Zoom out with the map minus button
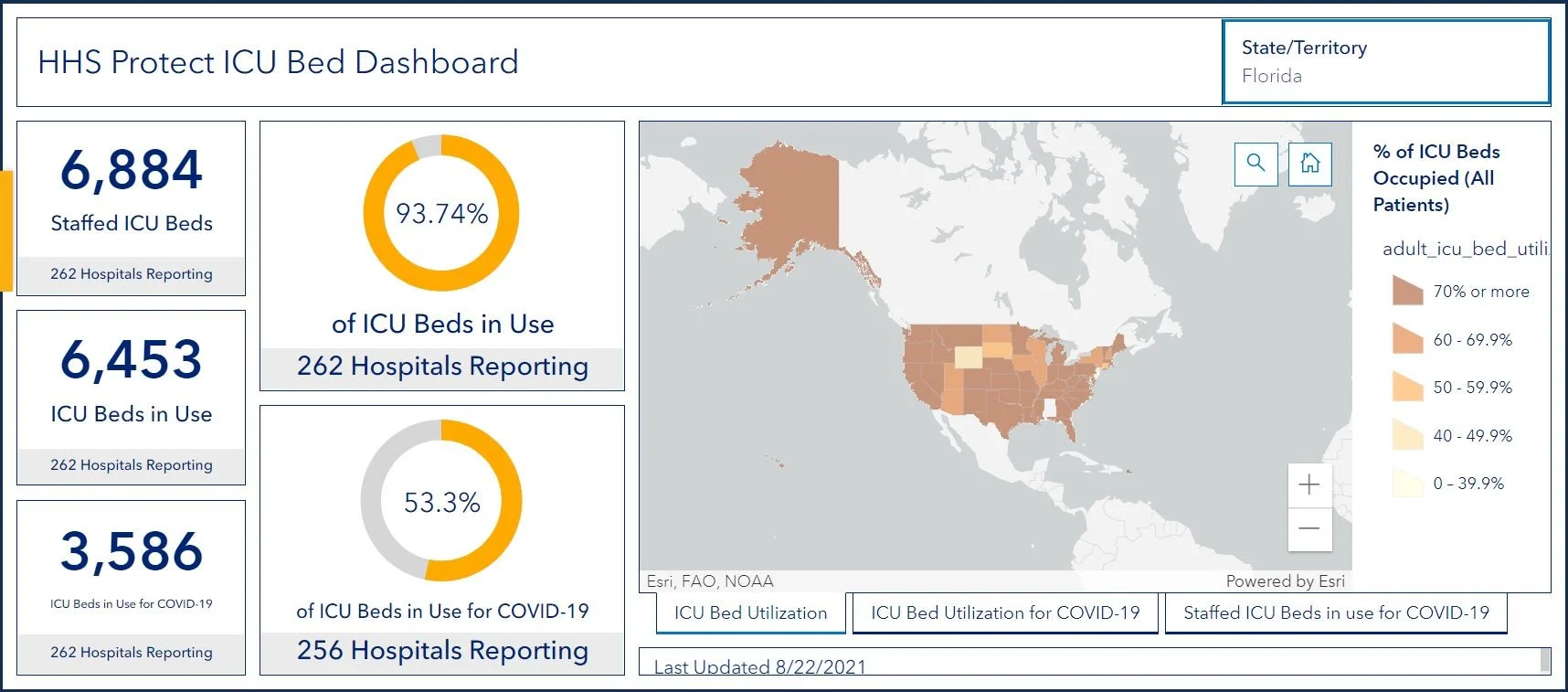The height and width of the screenshot is (692, 1568). click(x=1309, y=528)
